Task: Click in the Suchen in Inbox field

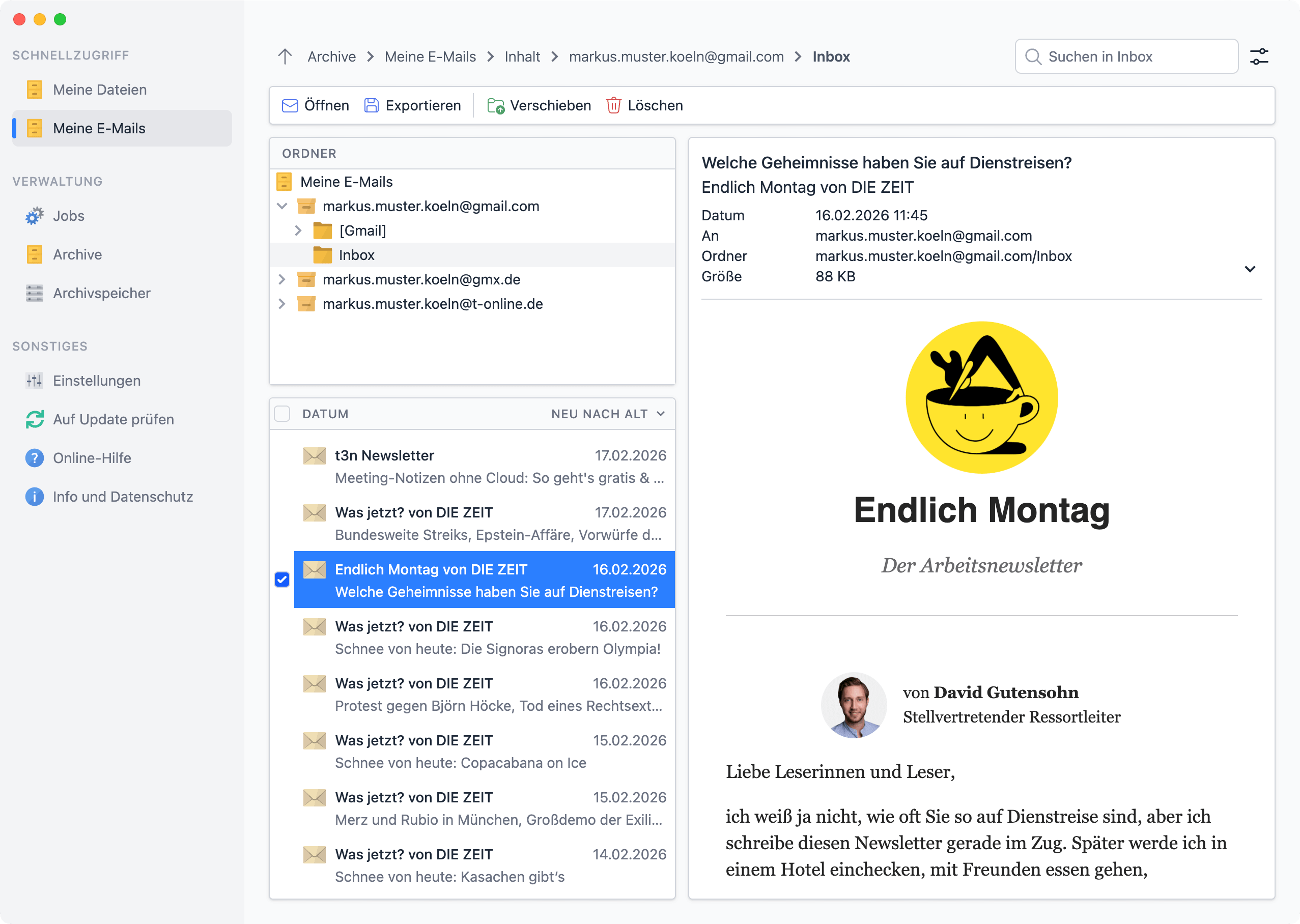Action: (1127, 56)
